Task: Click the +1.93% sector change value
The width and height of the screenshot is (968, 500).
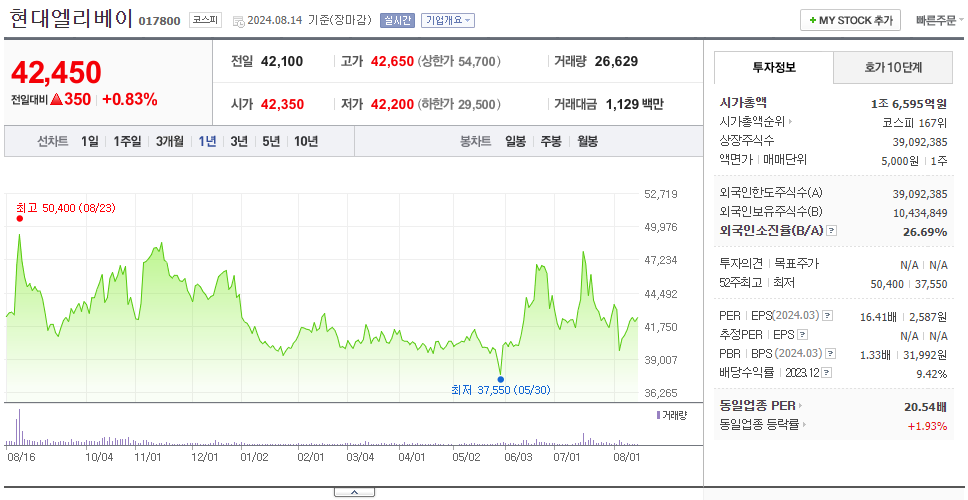Action: click(927, 425)
